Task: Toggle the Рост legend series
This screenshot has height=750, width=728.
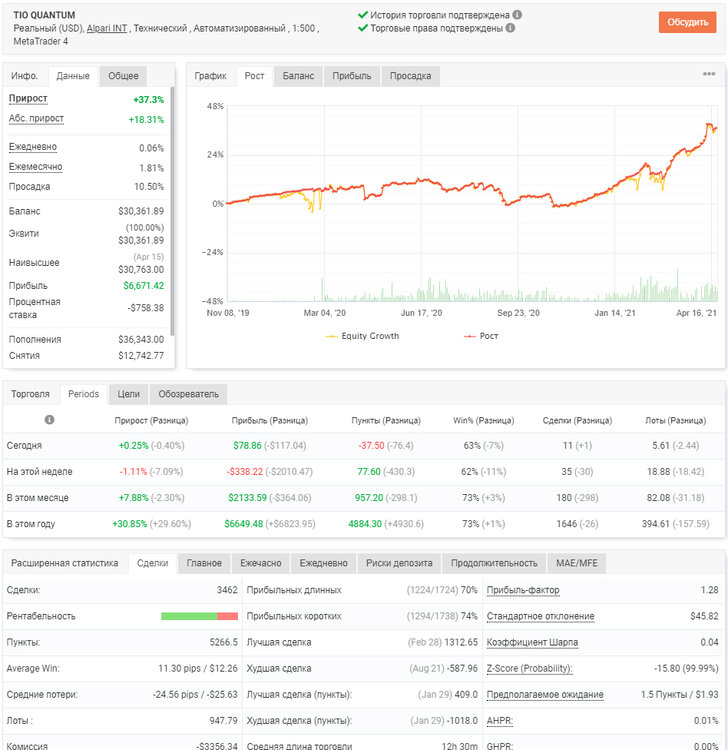Action: pyautogui.click(x=481, y=336)
